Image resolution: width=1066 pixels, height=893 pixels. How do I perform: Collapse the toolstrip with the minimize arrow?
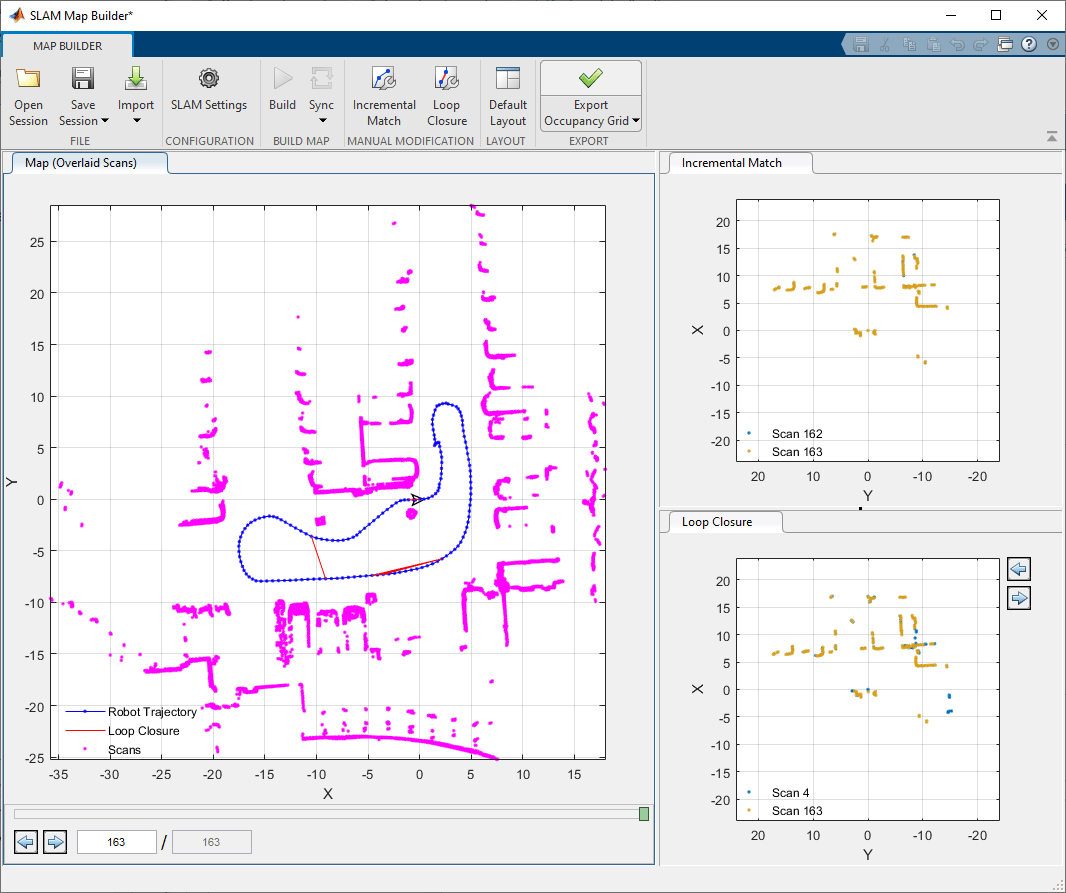[x=1052, y=136]
